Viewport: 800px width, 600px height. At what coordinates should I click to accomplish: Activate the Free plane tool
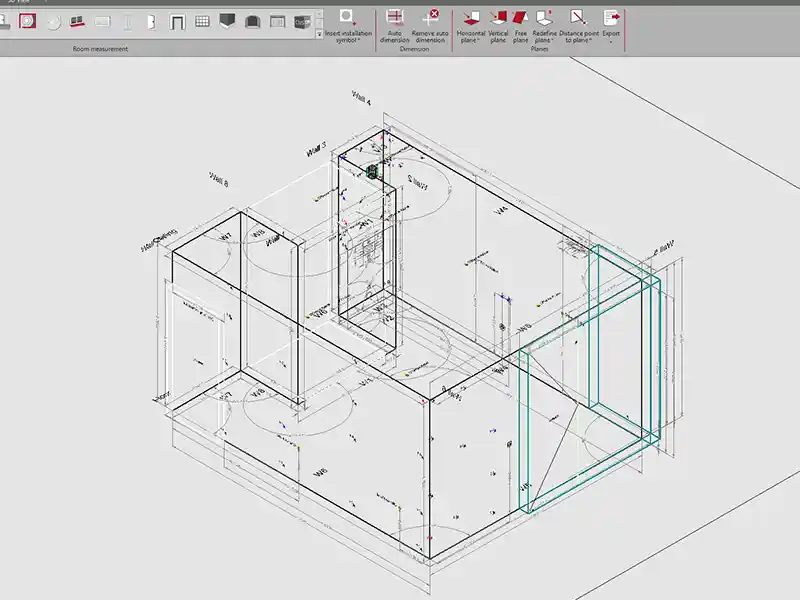520,24
